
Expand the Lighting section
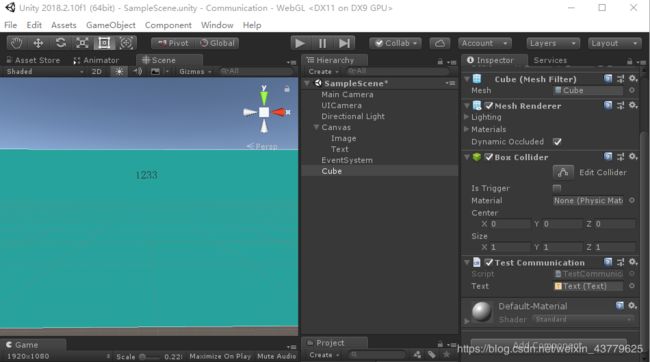(x=466, y=117)
